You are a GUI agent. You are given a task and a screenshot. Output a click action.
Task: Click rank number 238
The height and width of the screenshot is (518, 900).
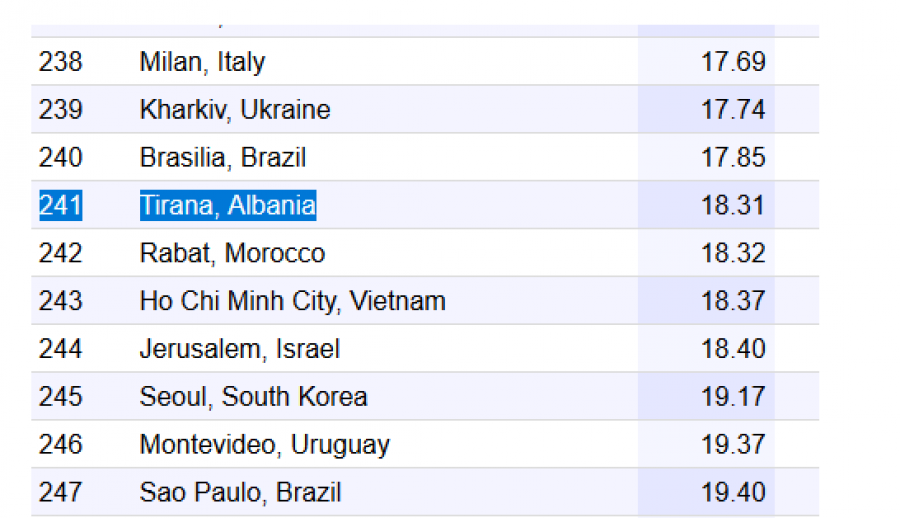point(60,62)
